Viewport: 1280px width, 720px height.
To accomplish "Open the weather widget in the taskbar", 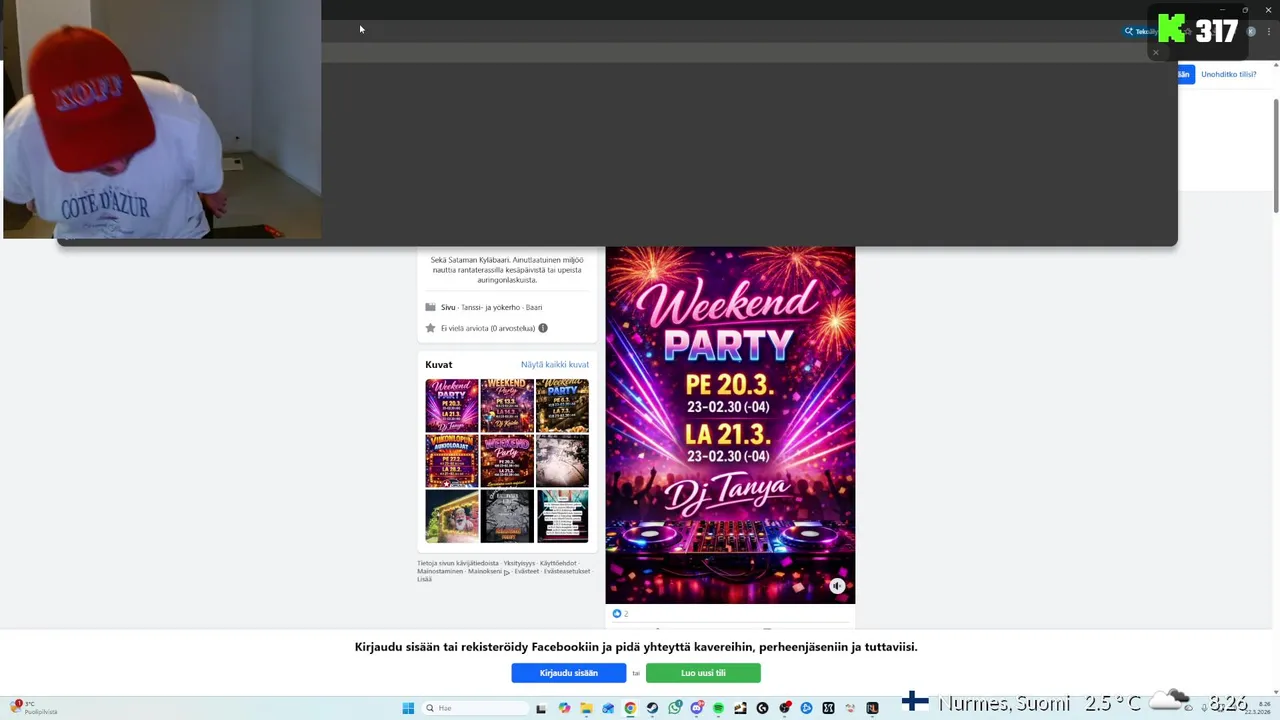I will (x=34, y=708).
